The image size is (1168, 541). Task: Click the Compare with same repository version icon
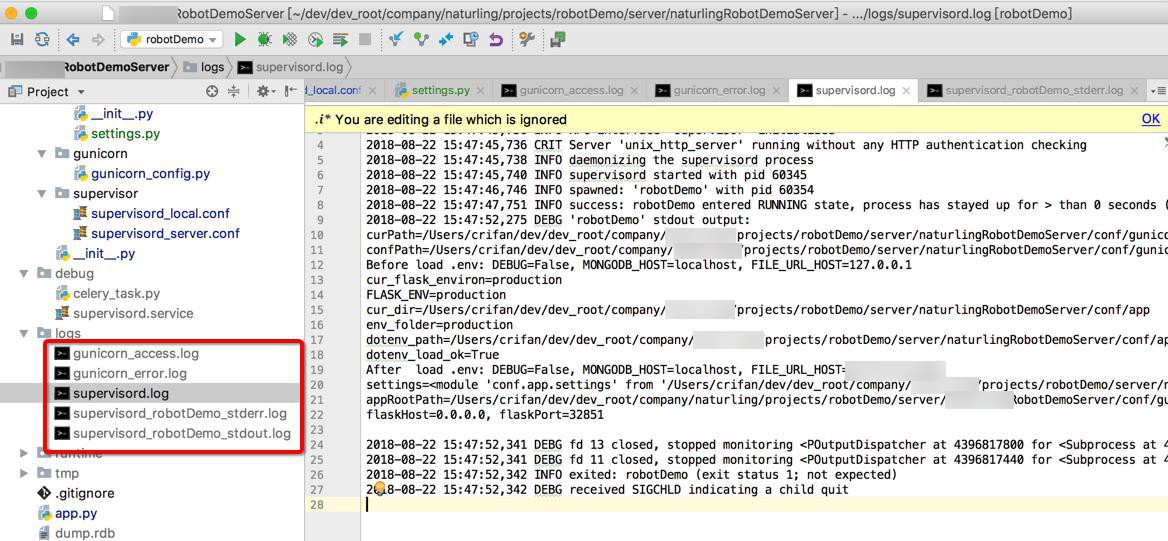pyautogui.click(x=446, y=39)
